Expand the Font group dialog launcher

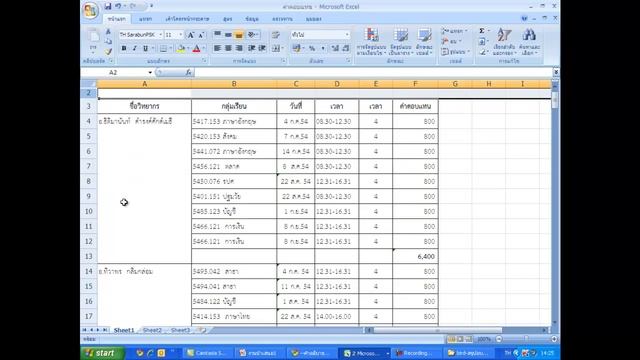coord(204,61)
